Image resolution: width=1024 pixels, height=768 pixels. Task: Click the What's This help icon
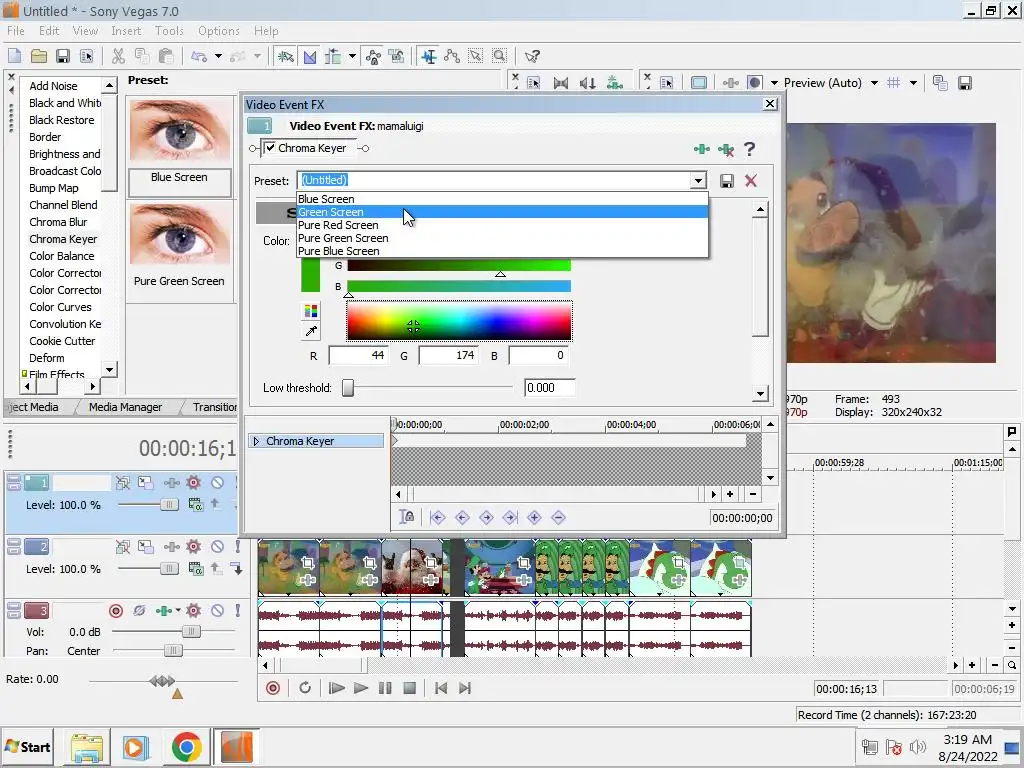click(x=532, y=56)
